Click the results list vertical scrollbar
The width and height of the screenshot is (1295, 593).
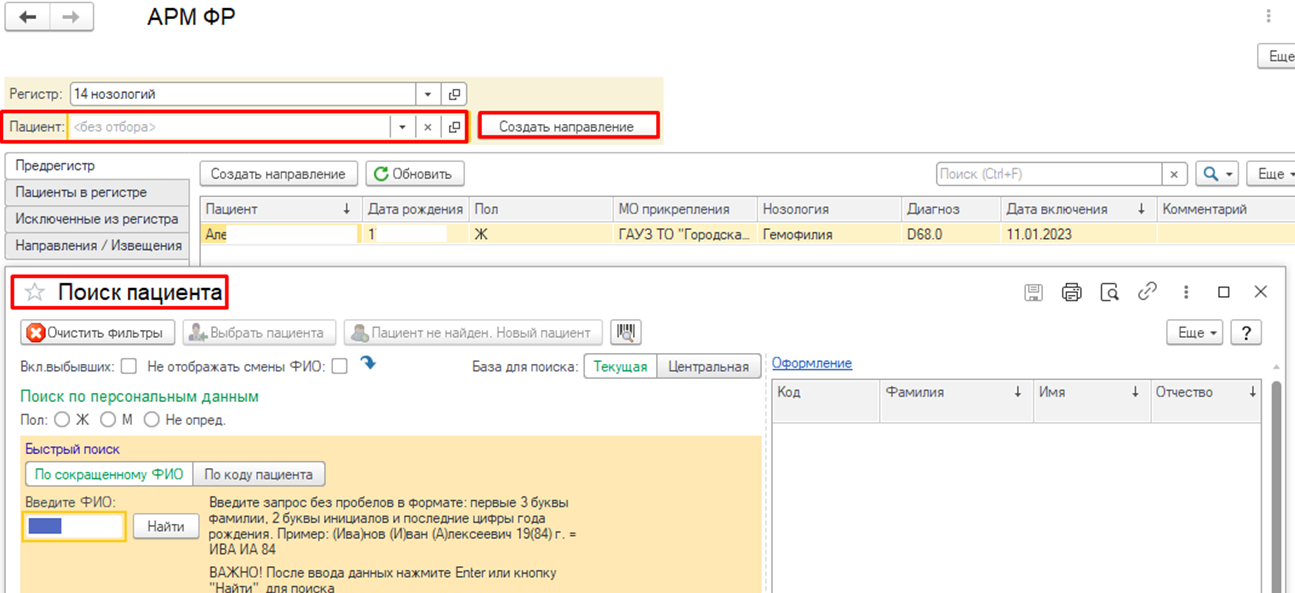[1275, 480]
